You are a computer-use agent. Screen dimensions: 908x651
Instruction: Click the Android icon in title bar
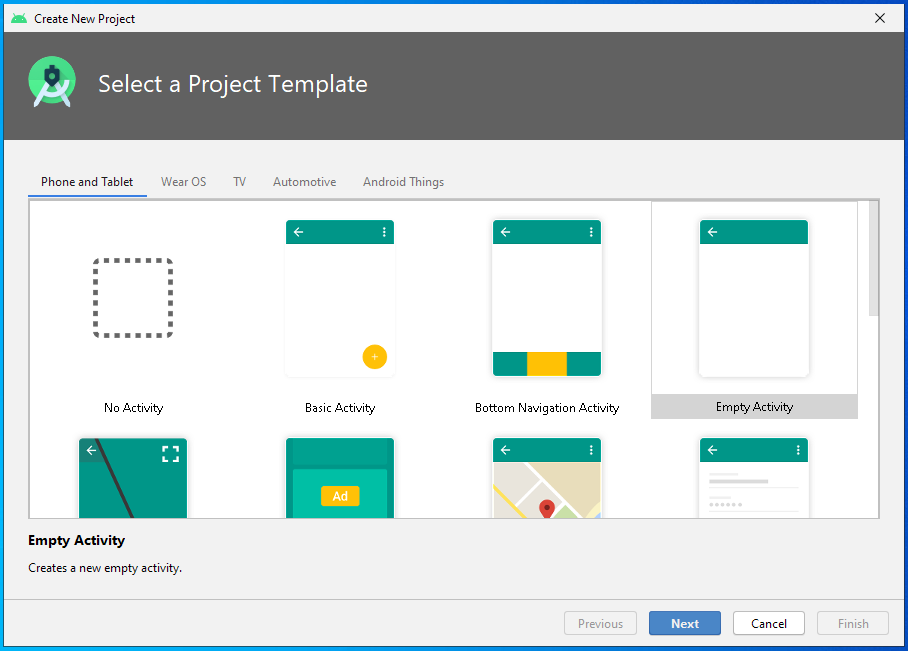[19, 19]
